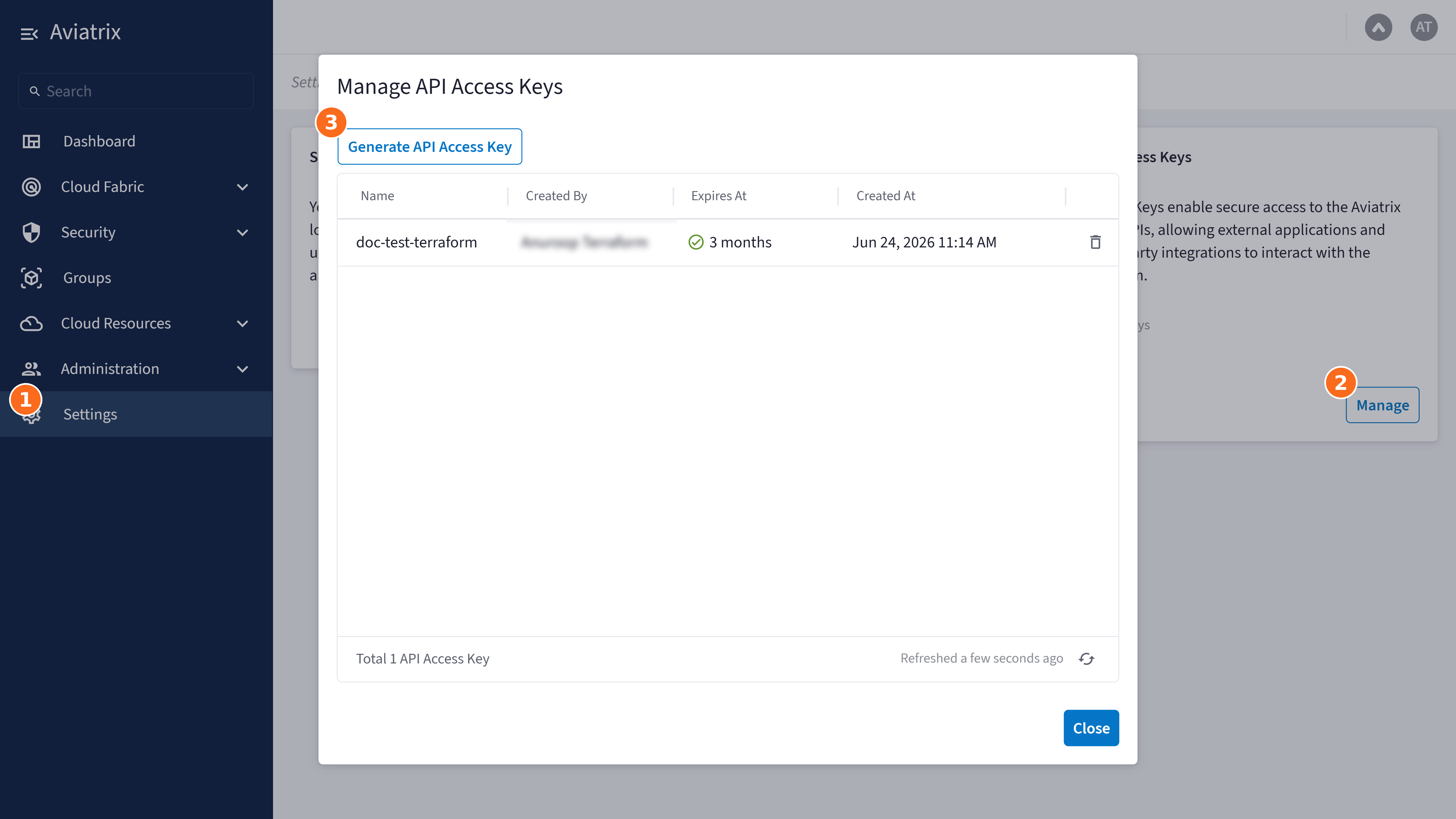Open Administration menu label
The height and width of the screenshot is (819, 1456).
pyautogui.click(x=110, y=369)
